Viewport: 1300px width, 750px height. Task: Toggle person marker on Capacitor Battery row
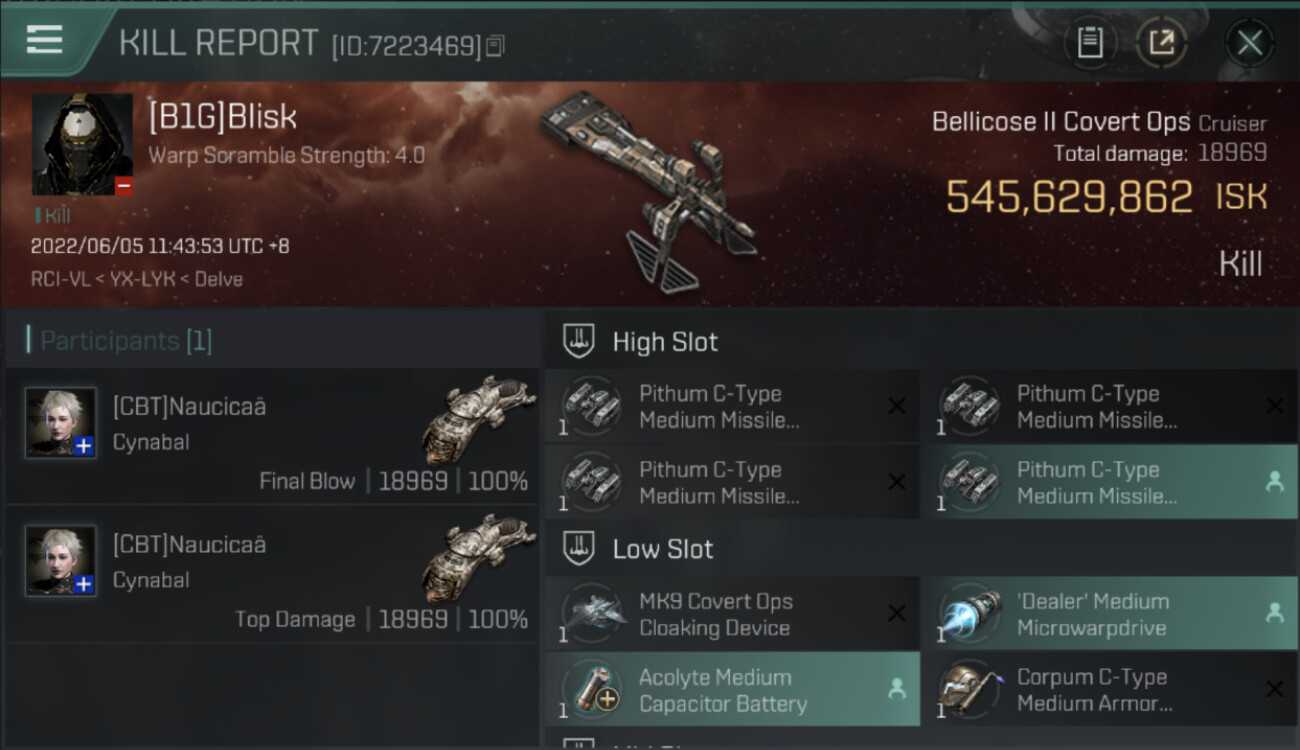[x=897, y=689]
